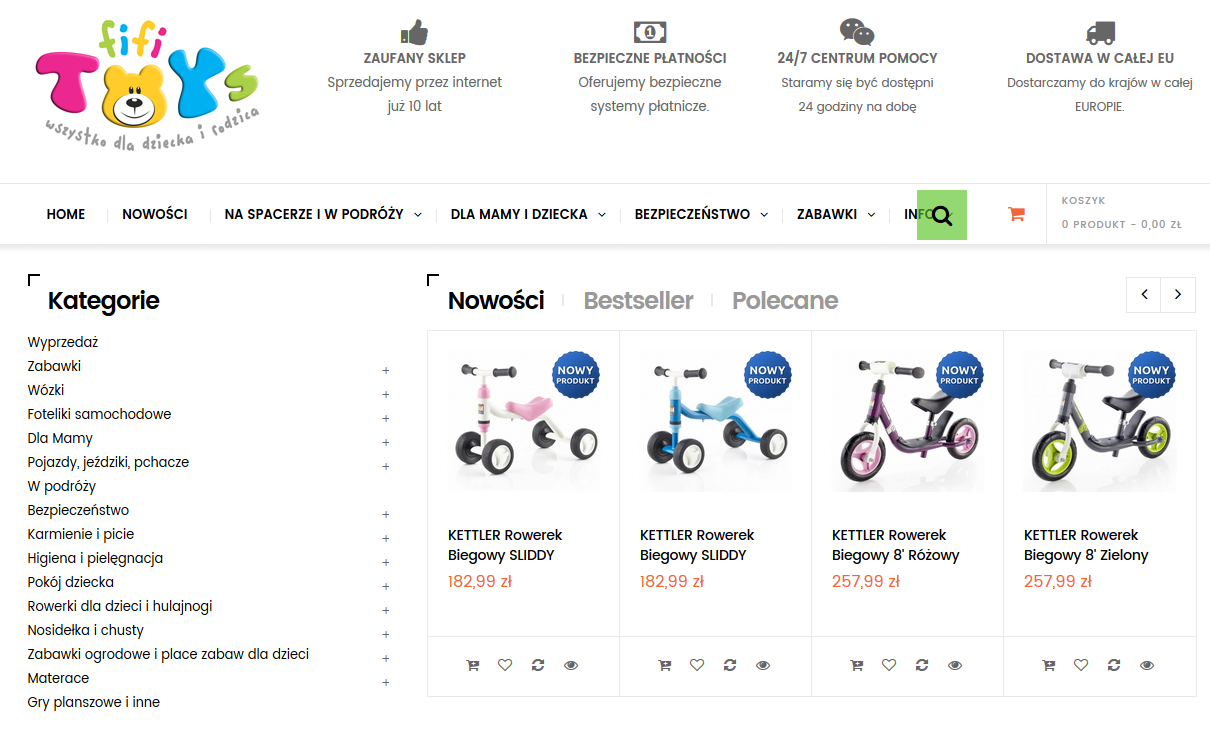The width and height of the screenshot is (1210, 737).
Task: Click the green search magnifier icon
Action: [x=941, y=215]
